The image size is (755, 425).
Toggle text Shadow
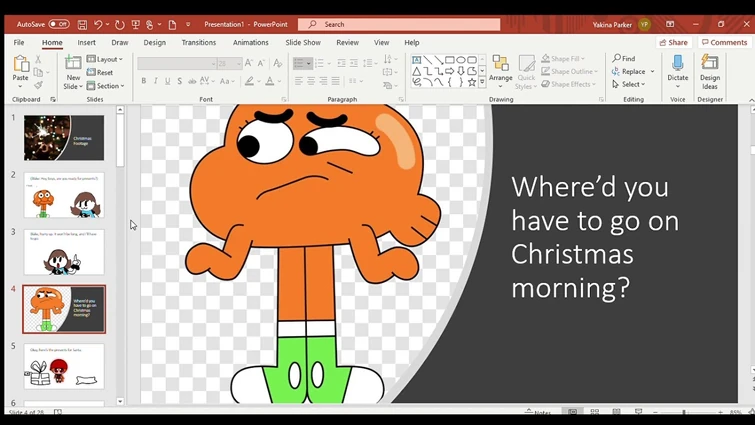(180, 81)
